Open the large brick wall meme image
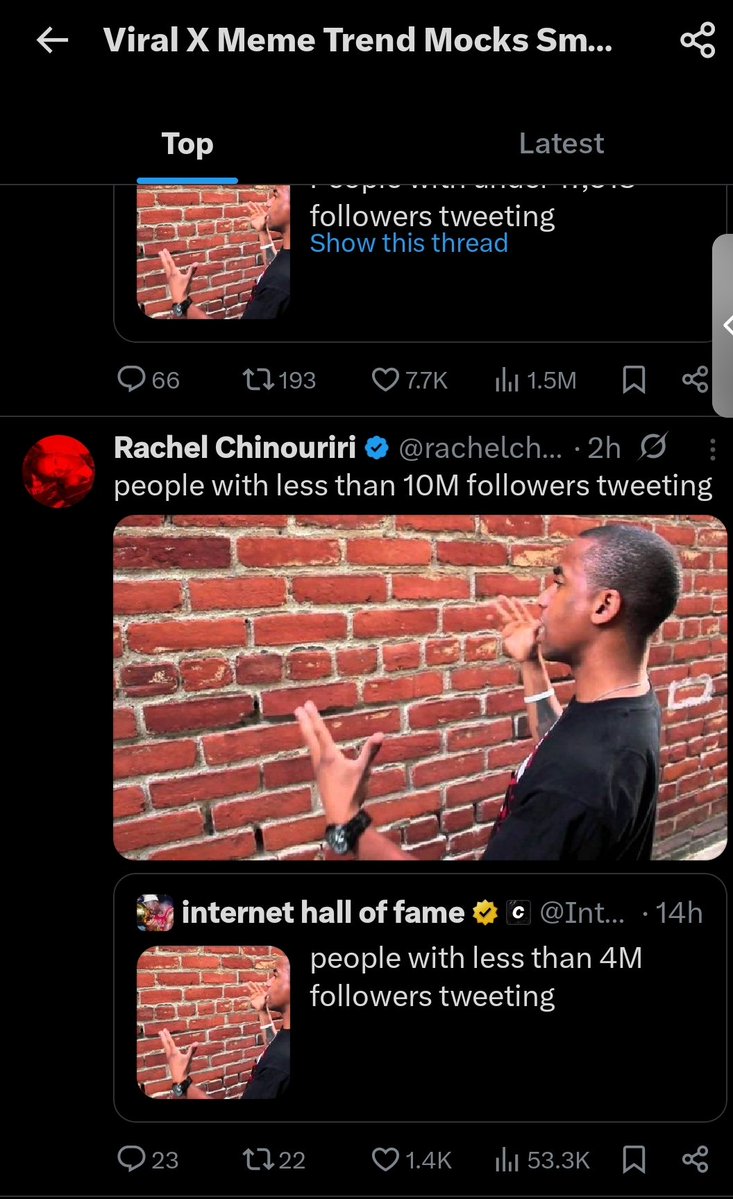 coord(420,687)
